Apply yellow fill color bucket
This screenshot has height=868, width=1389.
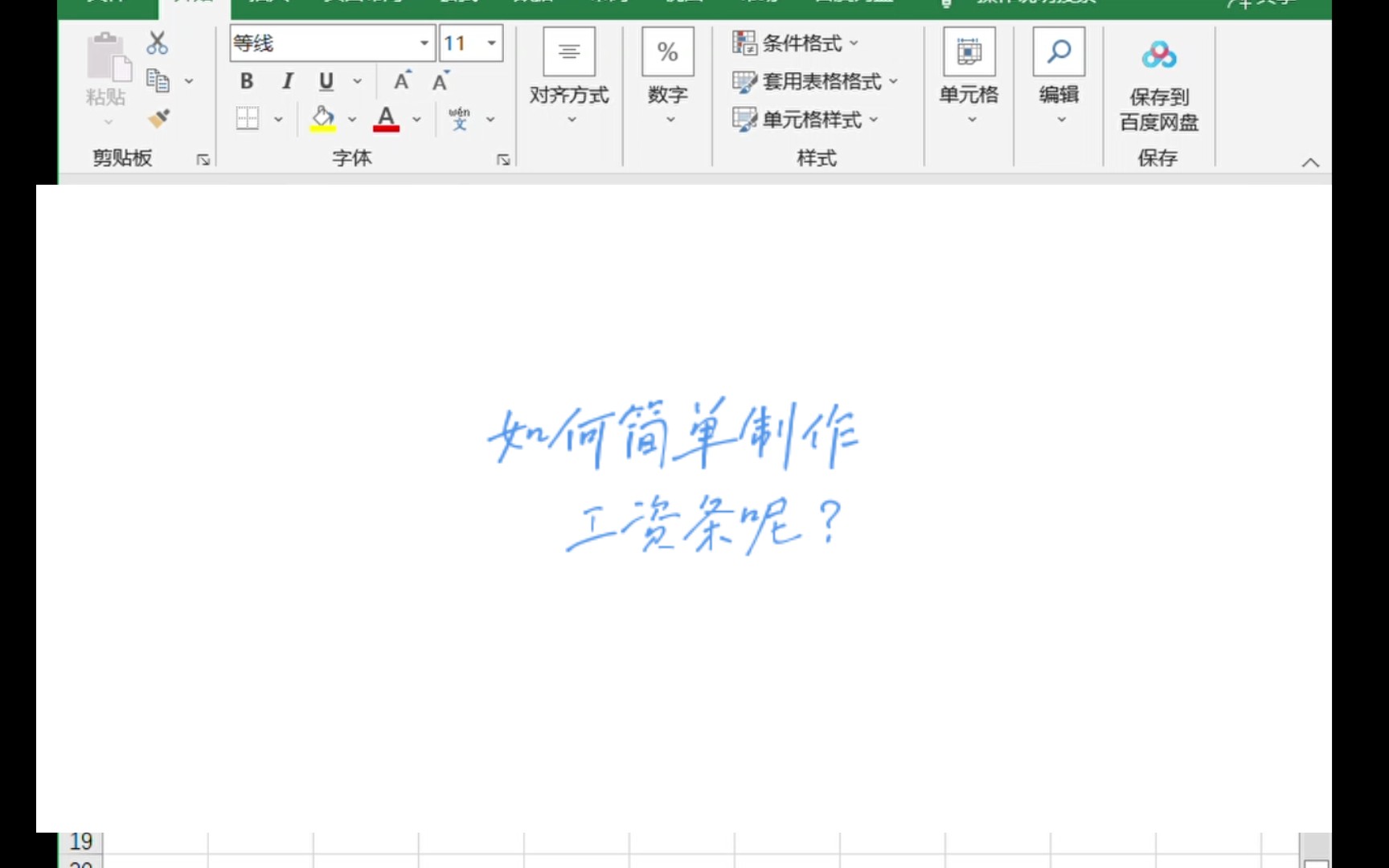tap(323, 119)
